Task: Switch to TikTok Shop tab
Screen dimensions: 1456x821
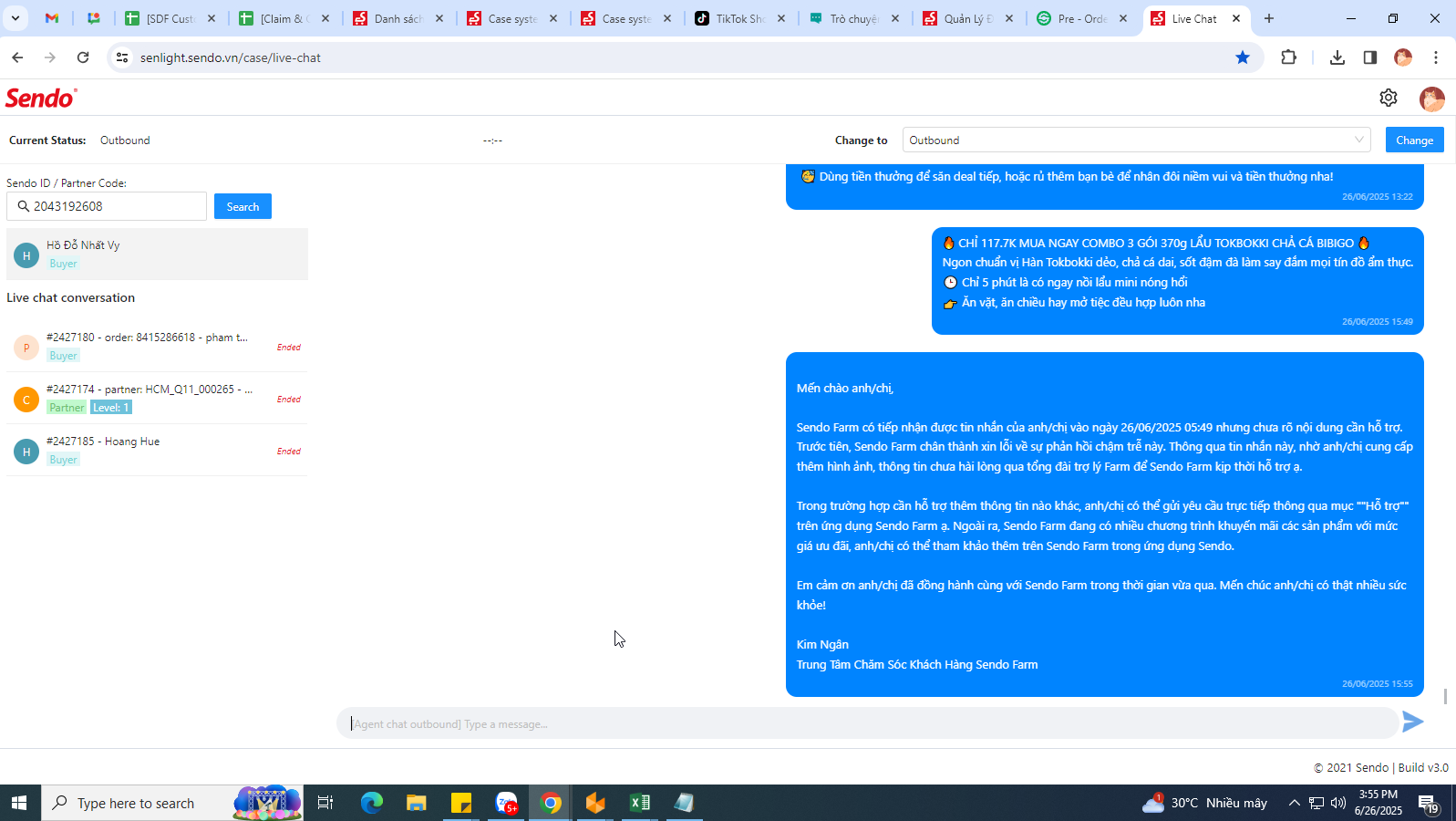Action: click(x=741, y=18)
